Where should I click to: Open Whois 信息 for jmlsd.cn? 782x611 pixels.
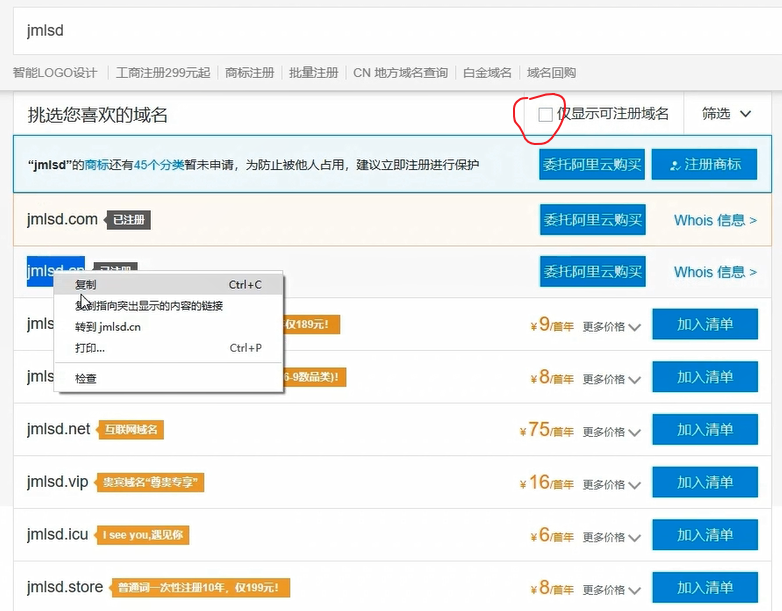[x=714, y=272]
